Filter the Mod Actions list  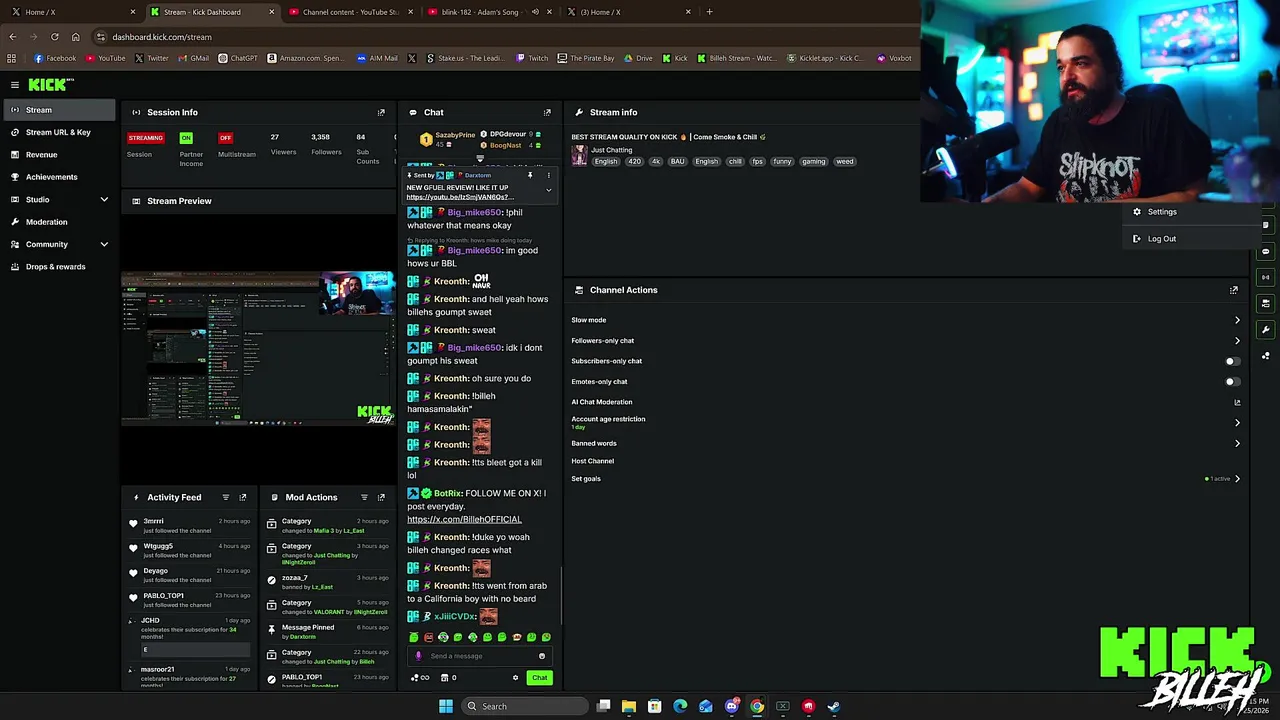click(x=364, y=497)
